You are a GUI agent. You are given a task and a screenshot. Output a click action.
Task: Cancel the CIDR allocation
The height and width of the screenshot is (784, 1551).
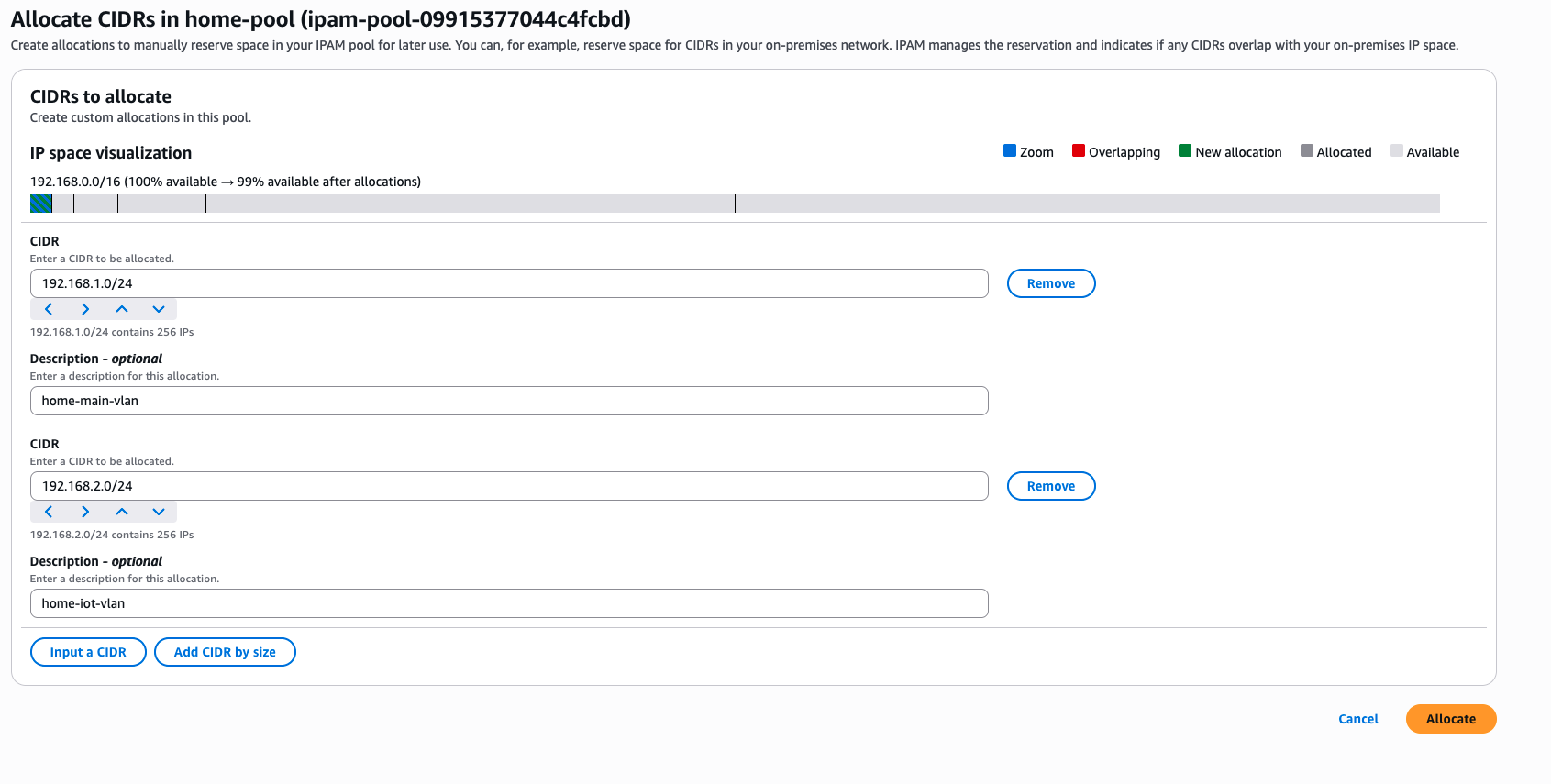tap(1357, 719)
